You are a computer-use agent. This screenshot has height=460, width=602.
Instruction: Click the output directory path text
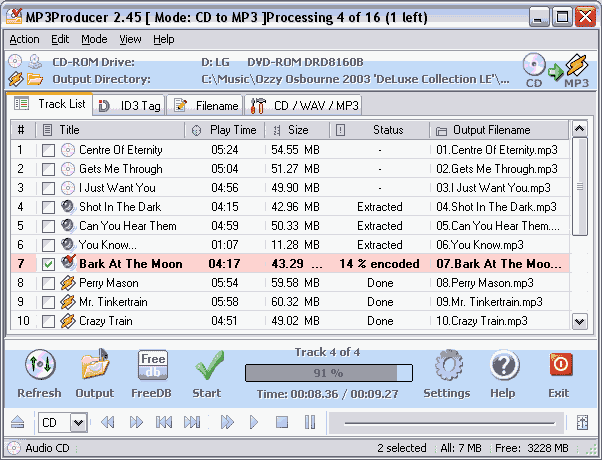[356, 79]
